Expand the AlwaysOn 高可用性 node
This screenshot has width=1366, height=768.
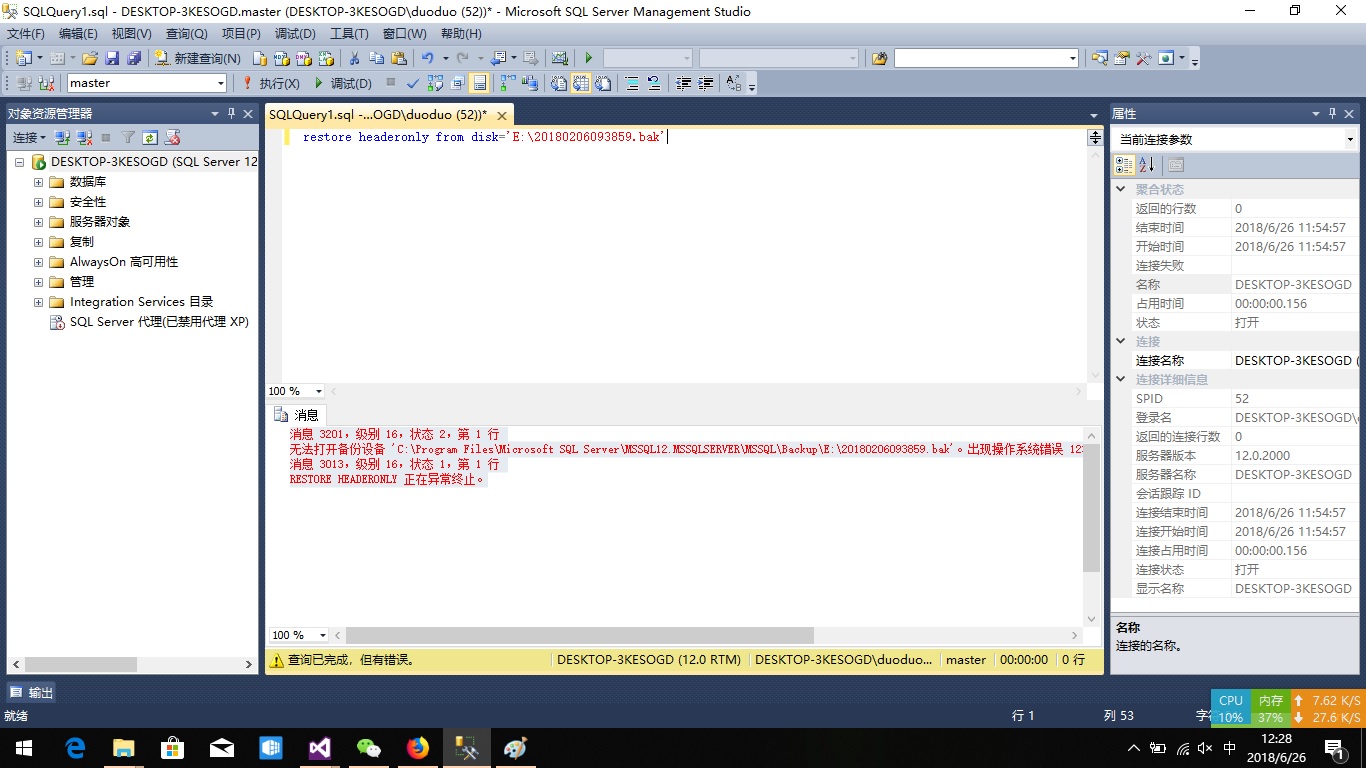click(x=38, y=262)
